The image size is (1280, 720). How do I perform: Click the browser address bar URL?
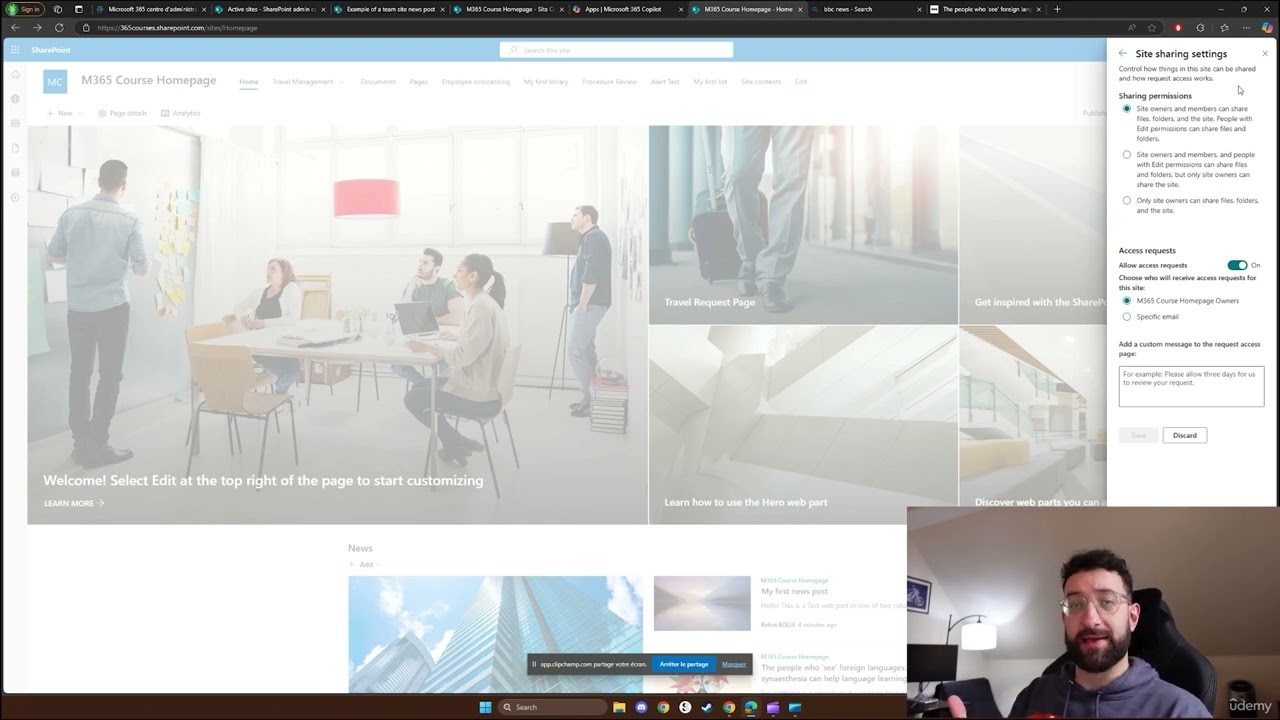coord(178,28)
